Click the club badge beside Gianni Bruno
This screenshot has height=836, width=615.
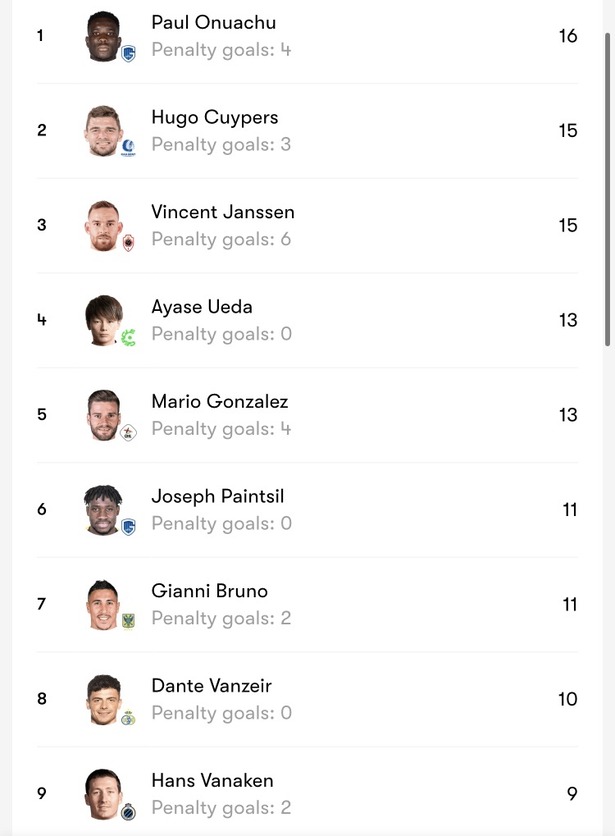point(128,622)
